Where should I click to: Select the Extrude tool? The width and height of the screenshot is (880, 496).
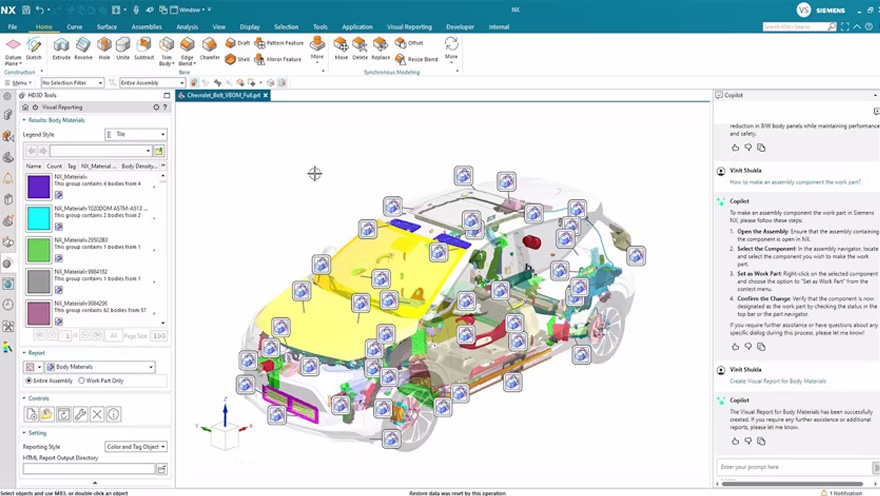(62, 46)
